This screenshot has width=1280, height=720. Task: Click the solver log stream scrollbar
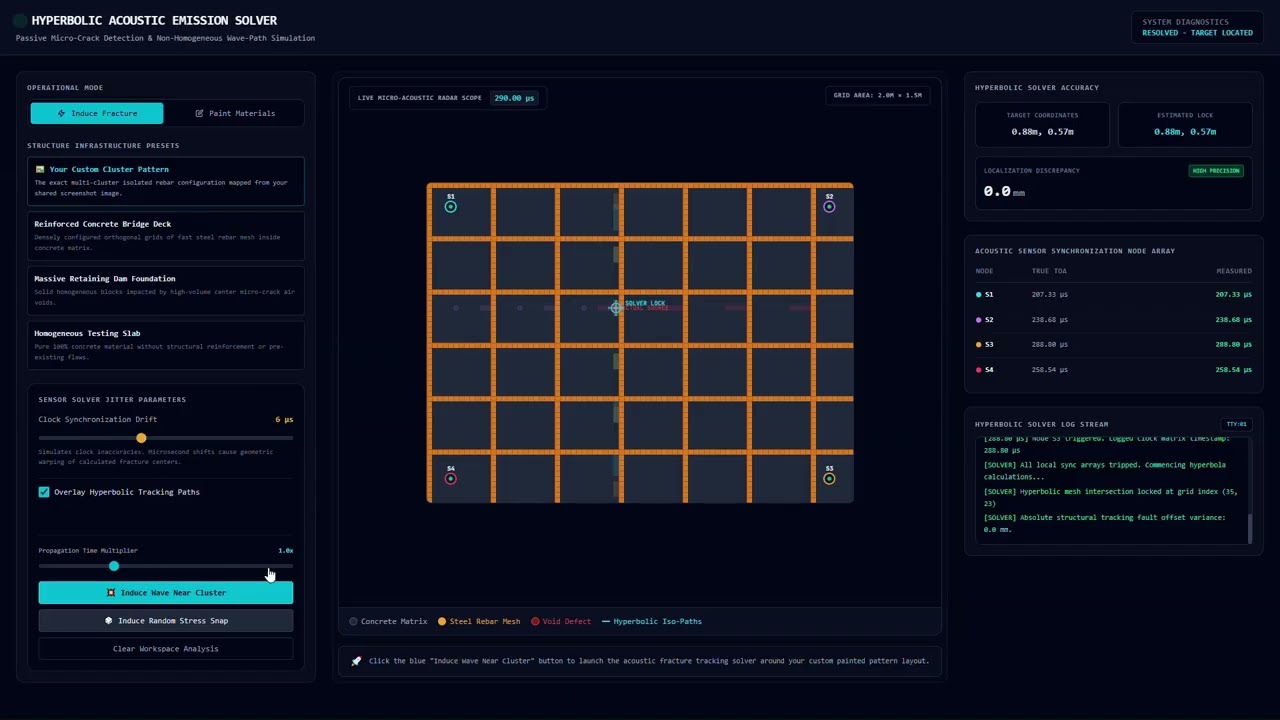point(1249,528)
